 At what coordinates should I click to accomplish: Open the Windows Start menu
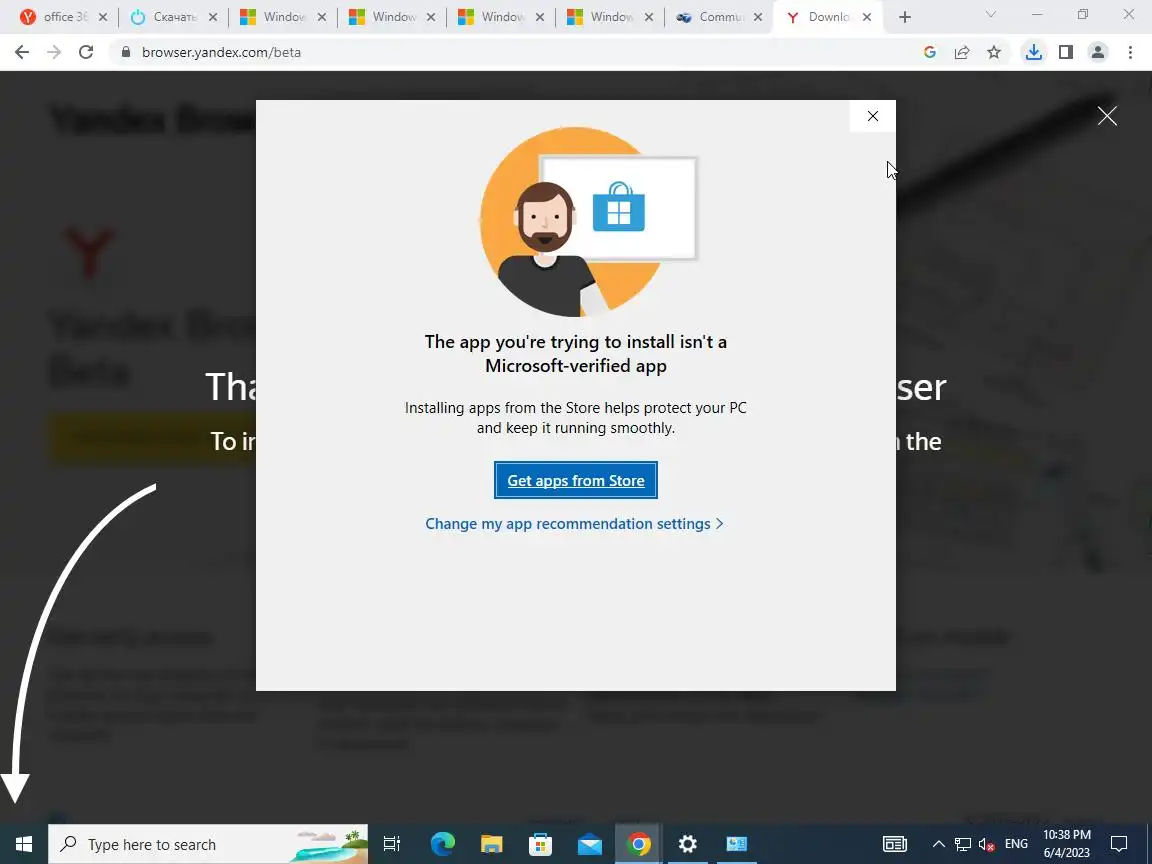[24, 844]
